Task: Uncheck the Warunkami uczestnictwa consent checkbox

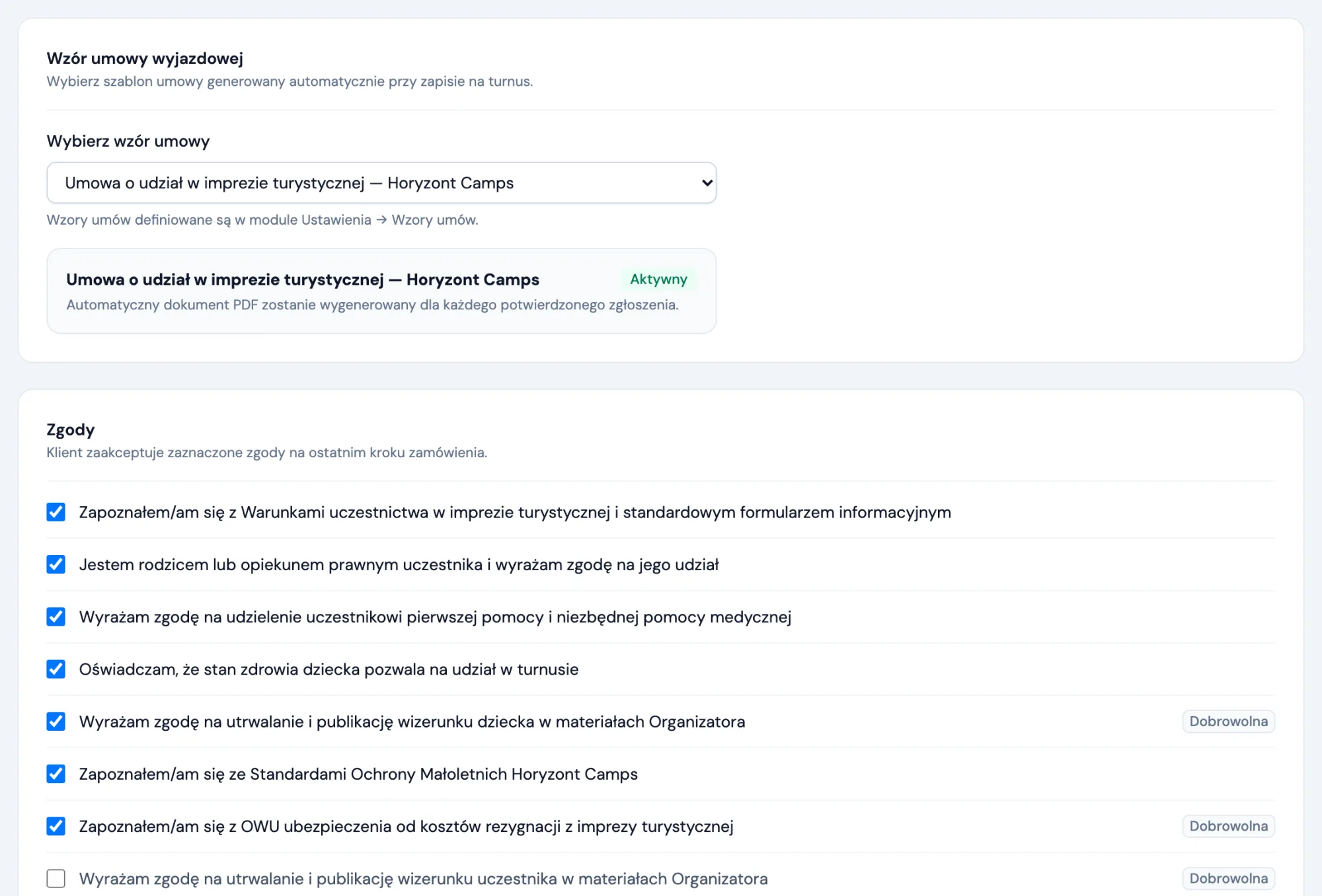Action: click(x=56, y=512)
